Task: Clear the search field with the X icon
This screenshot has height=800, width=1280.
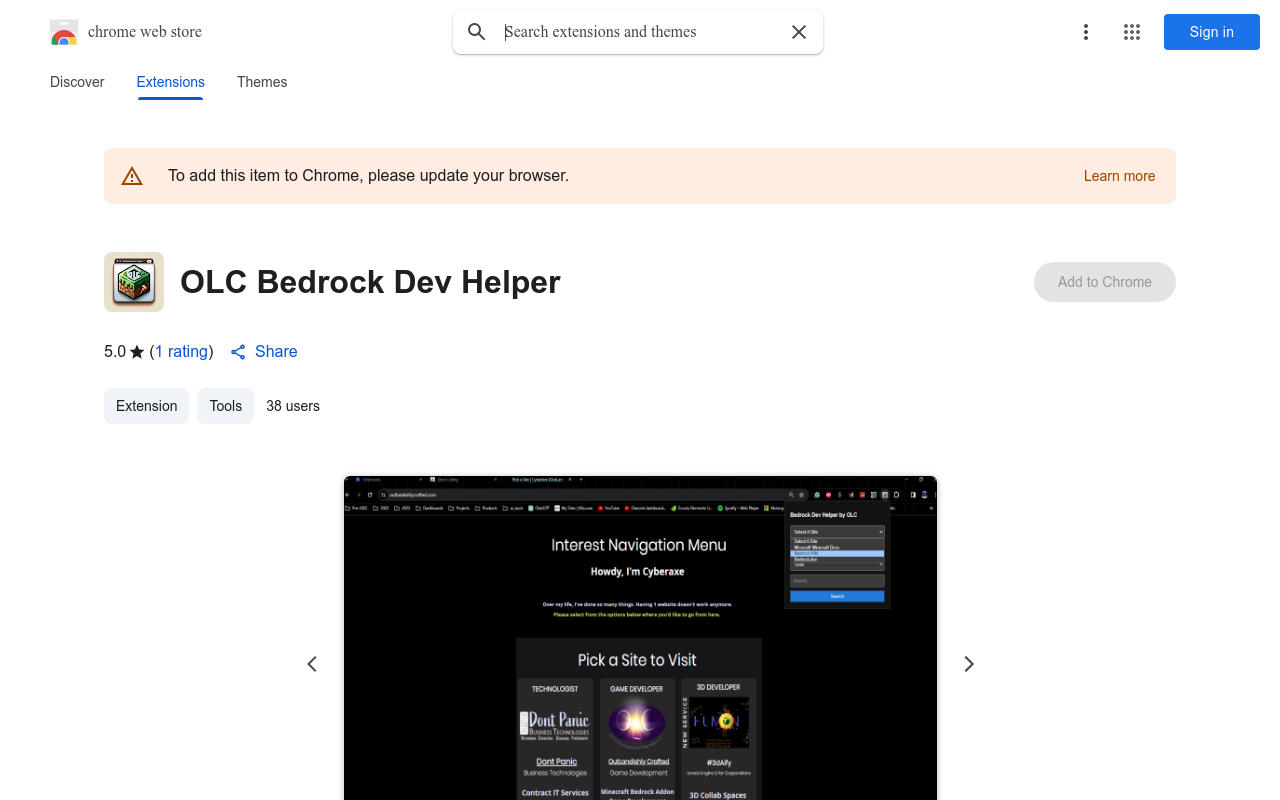Action: [799, 32]
